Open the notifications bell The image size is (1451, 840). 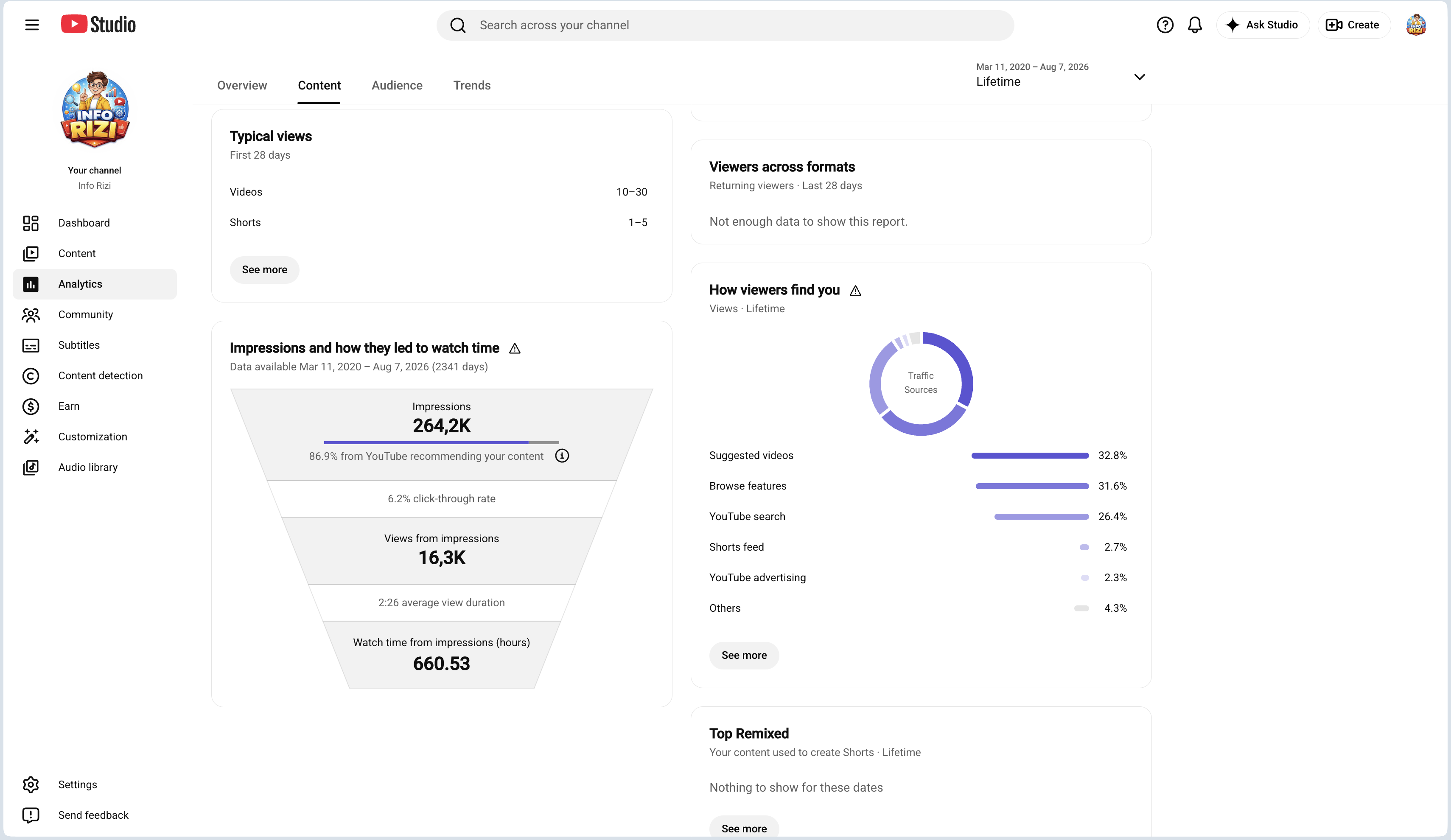tap(1195, 25)
